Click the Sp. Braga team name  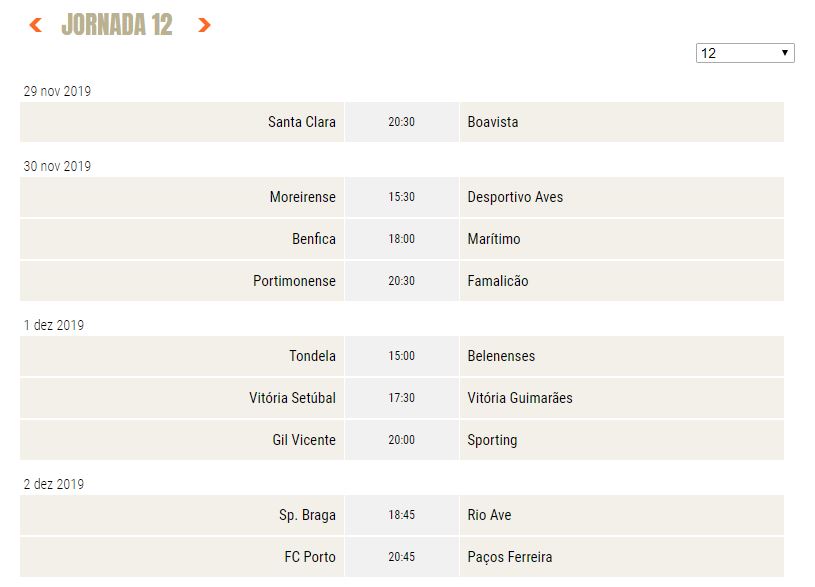click(x=307, y=515)
